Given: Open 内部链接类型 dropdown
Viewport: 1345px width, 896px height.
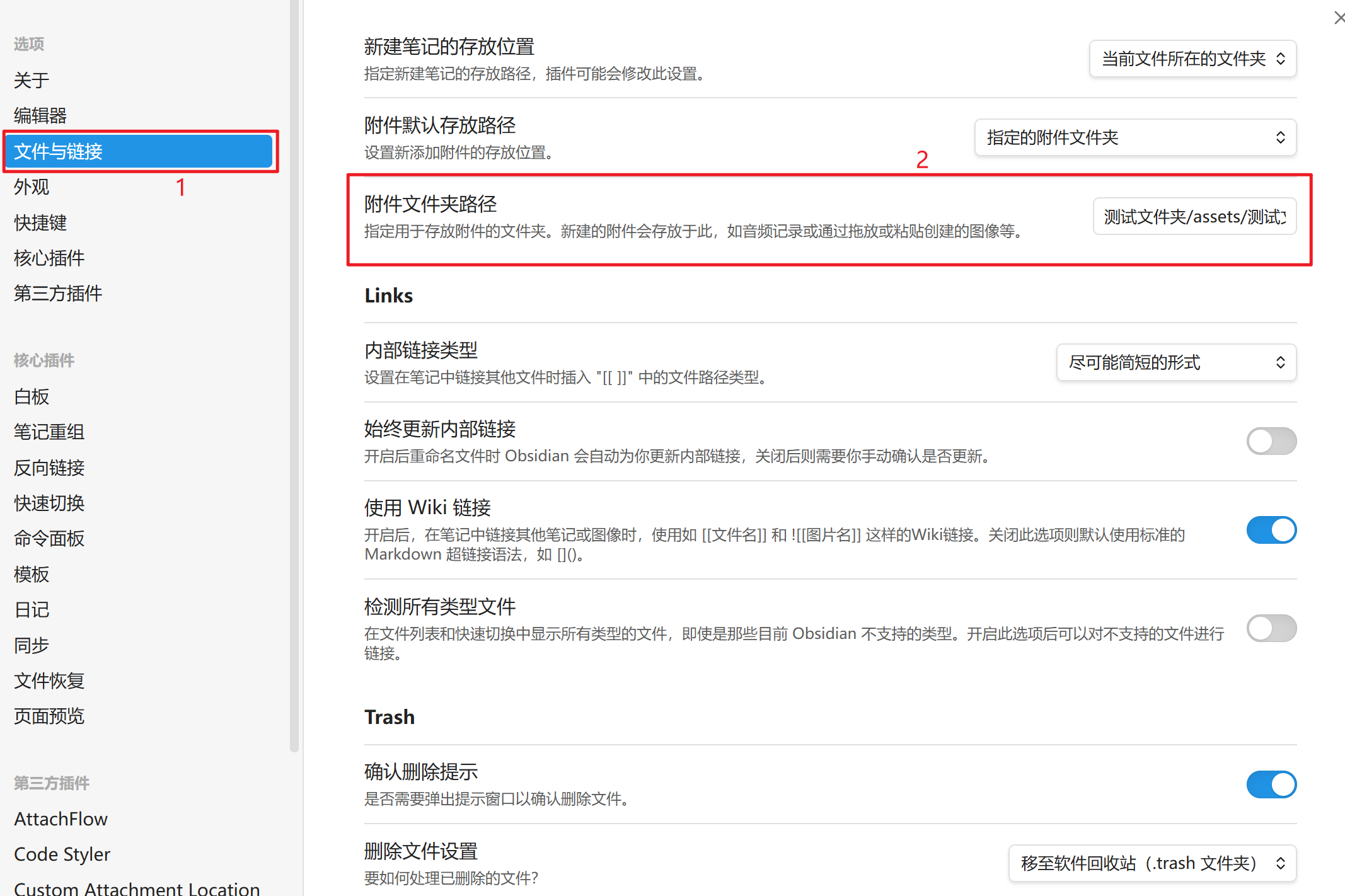Looking at the screenshot, I should (1175, 362).
